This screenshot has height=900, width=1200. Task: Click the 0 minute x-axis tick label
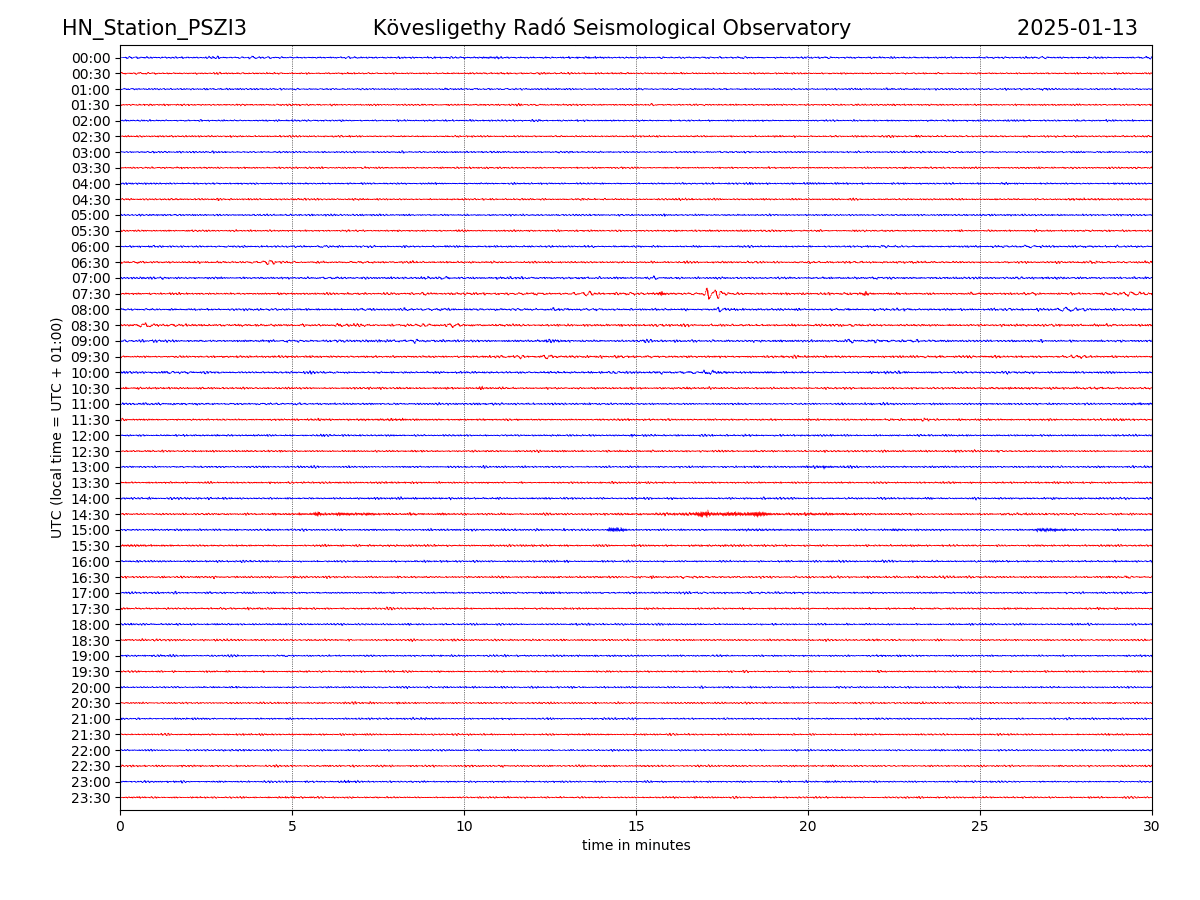click(x=120, y=827)
